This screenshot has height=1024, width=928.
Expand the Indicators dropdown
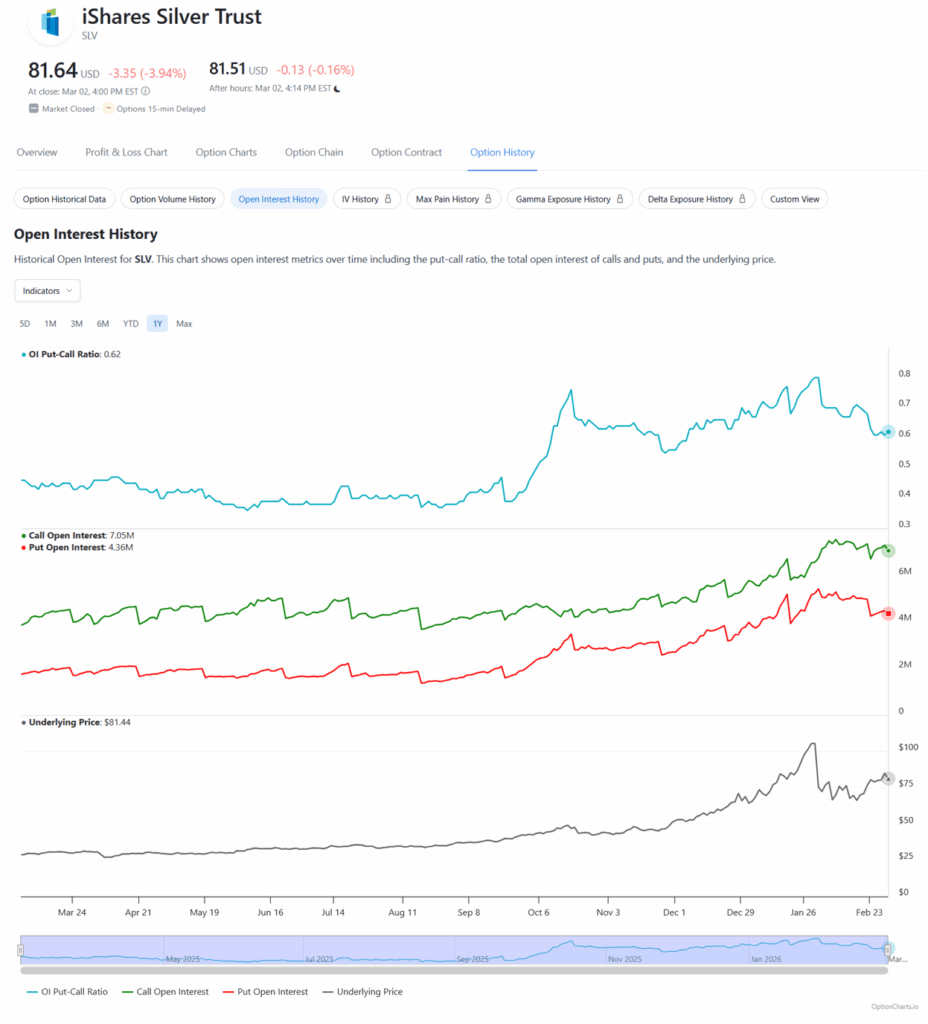[x=47, y=290]
